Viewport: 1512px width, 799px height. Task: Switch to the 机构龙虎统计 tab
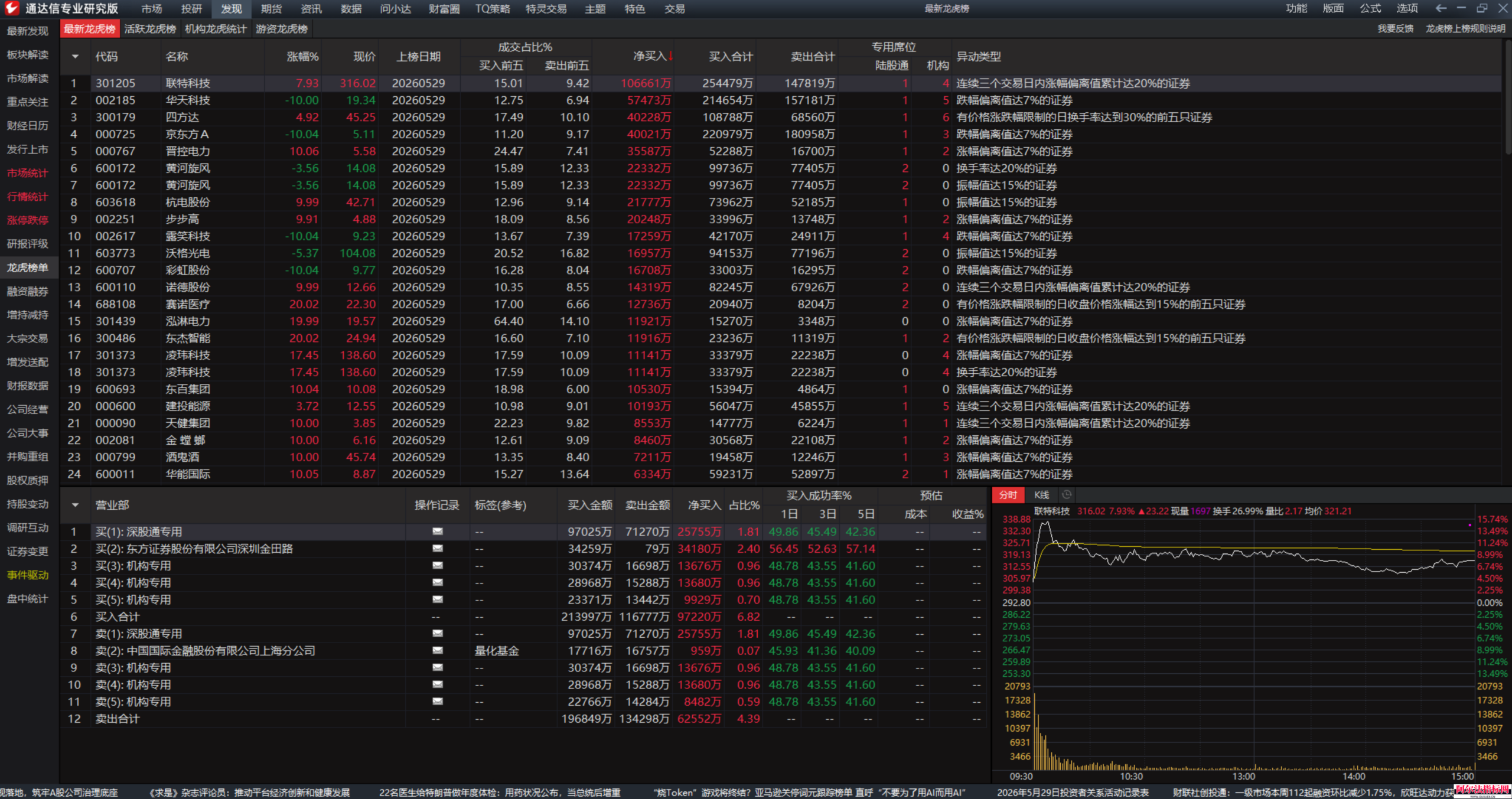pyautogui.click(x=216, y=29)
